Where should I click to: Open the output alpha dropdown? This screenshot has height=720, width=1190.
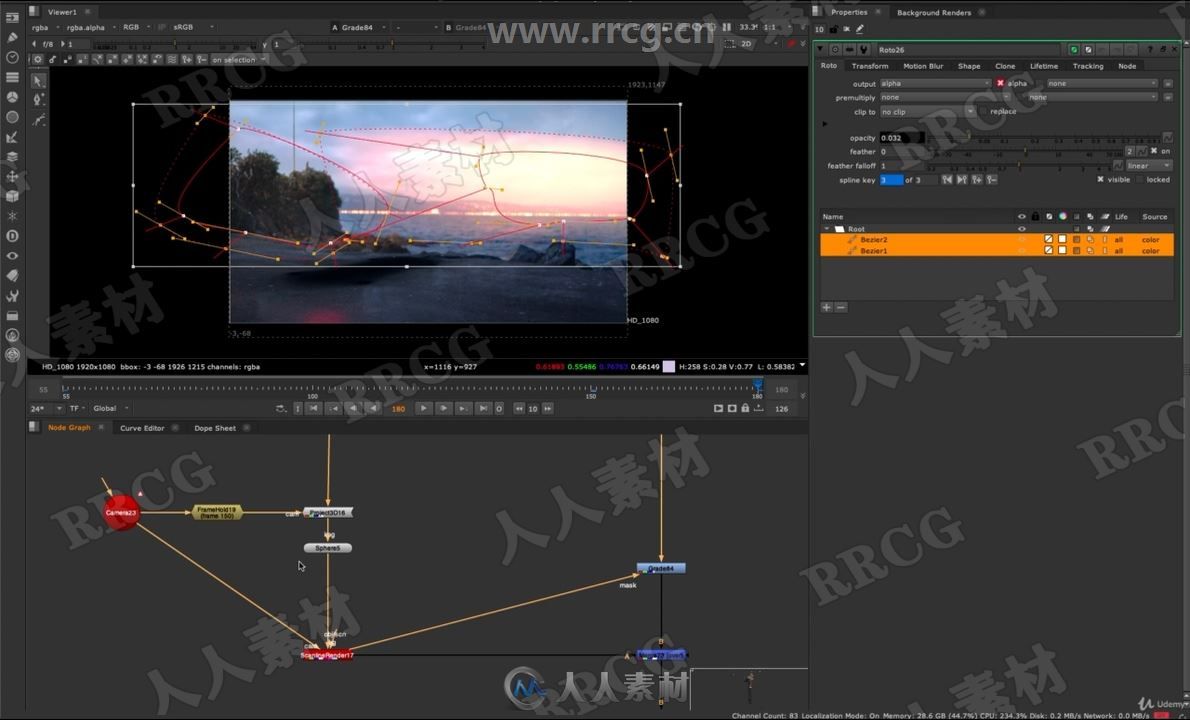(x=934, y=83)
